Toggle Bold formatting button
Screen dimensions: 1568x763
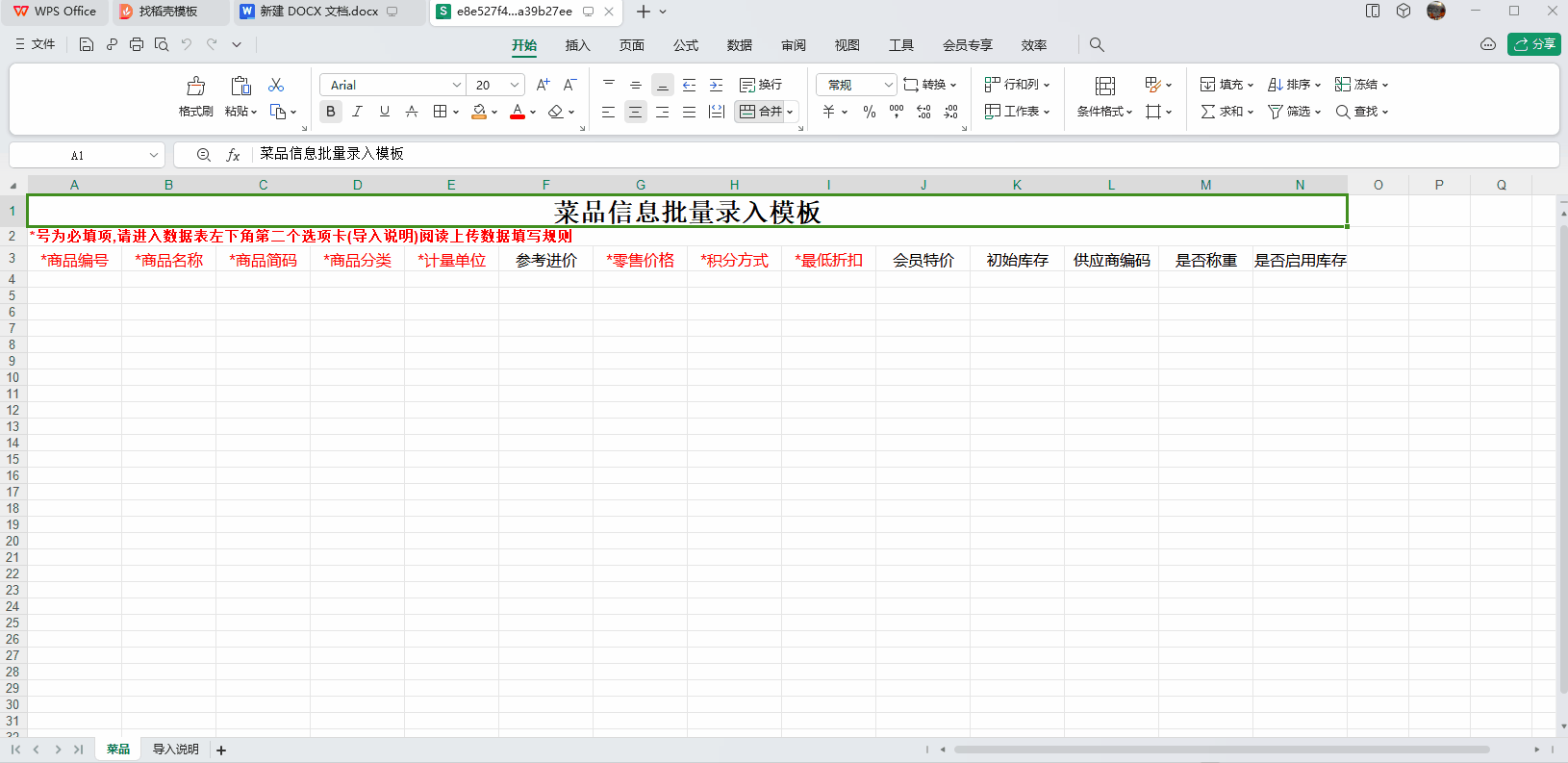point(331,112)
